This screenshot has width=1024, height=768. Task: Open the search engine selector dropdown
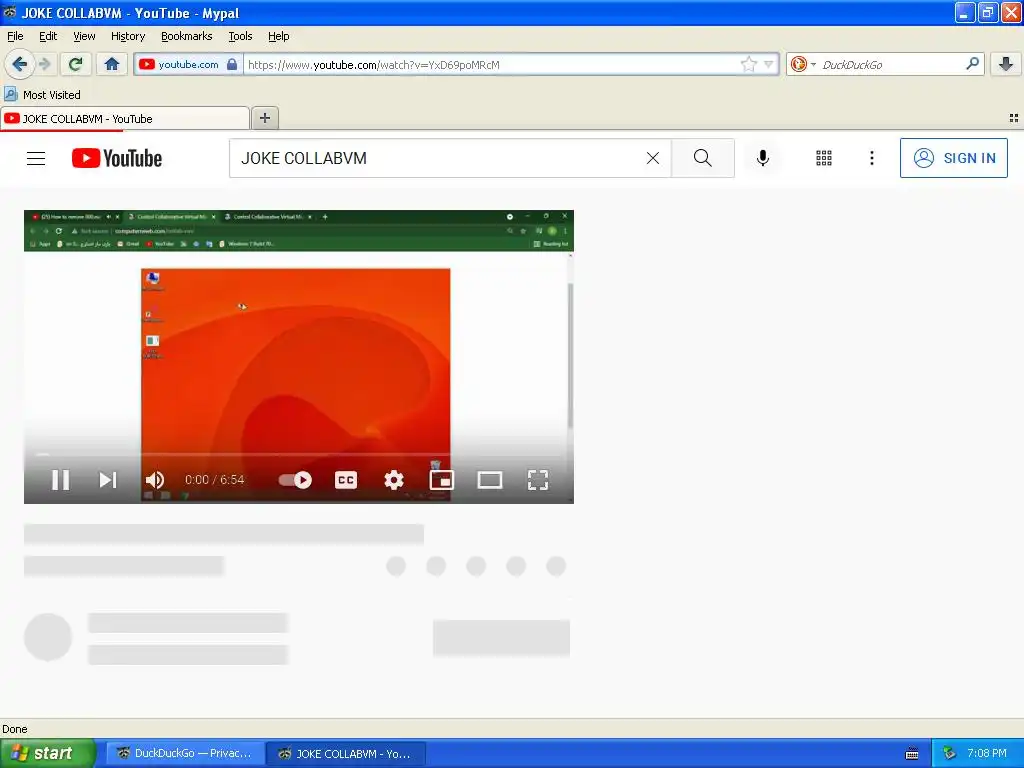[803, 64]
